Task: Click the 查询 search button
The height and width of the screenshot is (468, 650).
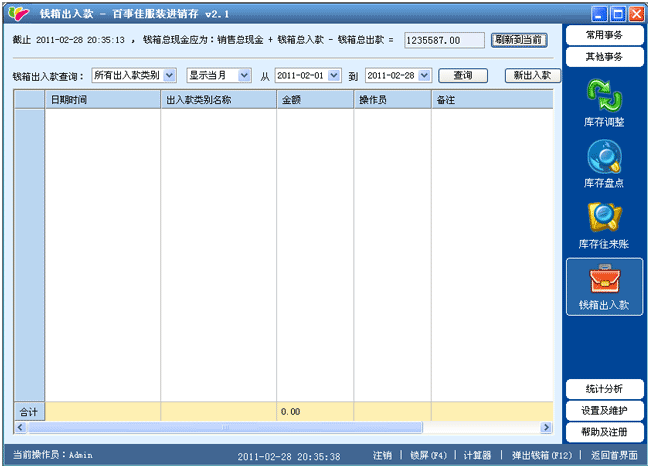Action: 462,75
